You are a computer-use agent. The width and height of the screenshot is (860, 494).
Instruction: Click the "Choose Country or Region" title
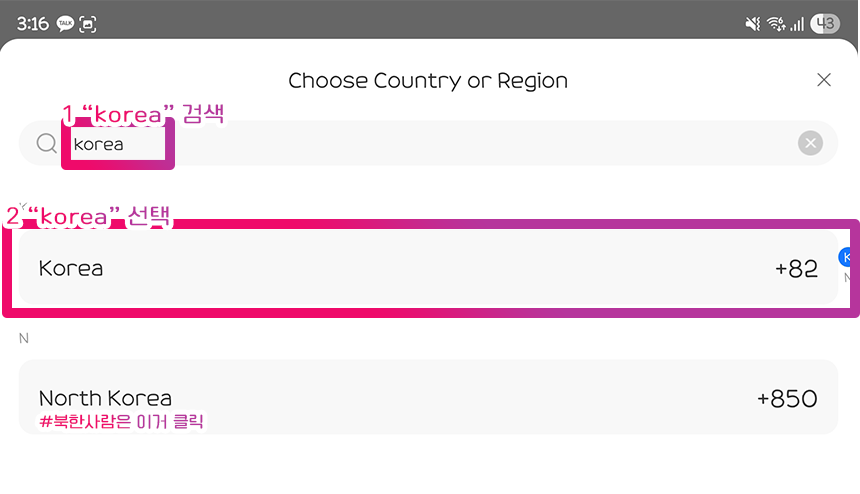(x=428, y=80)
